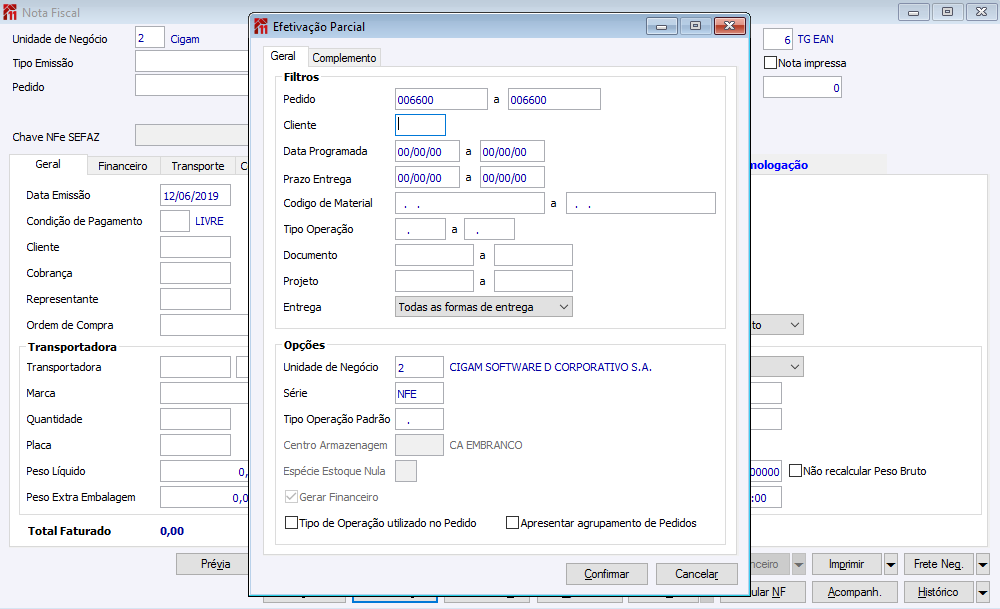This screenshot has width=1000, height=609.
Task: Click the first Projeto field
Action: point(434,281)
